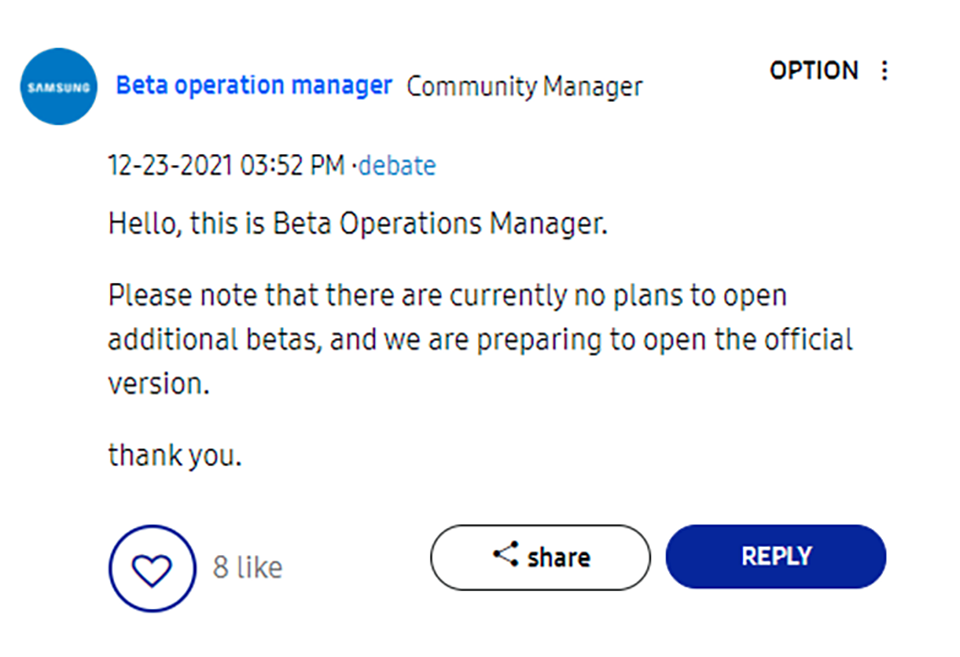960x657 pixels.
Task: Click the "thank you." closing text
Action: (175, 455)
